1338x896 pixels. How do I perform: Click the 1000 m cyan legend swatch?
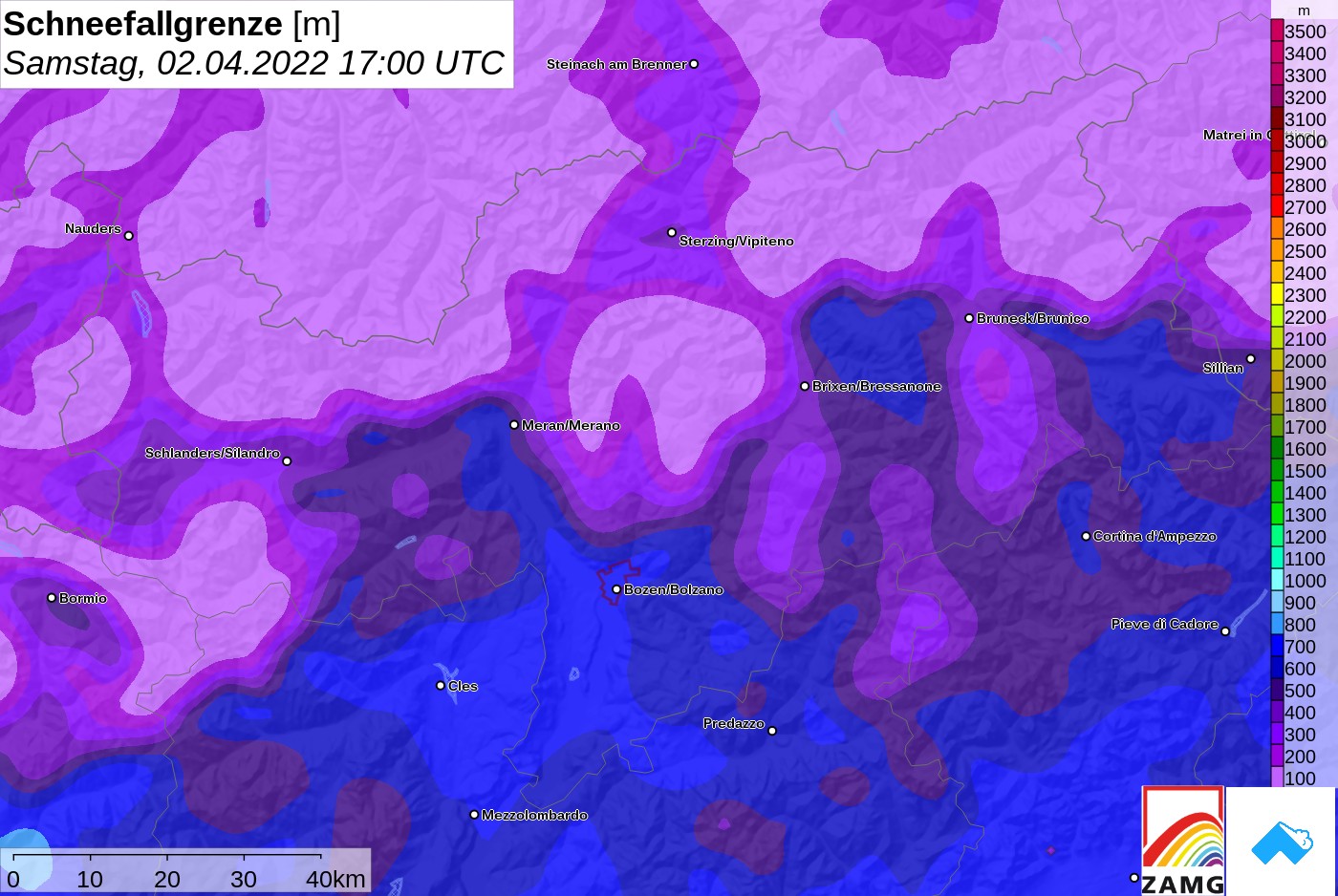coord(1277,580)
